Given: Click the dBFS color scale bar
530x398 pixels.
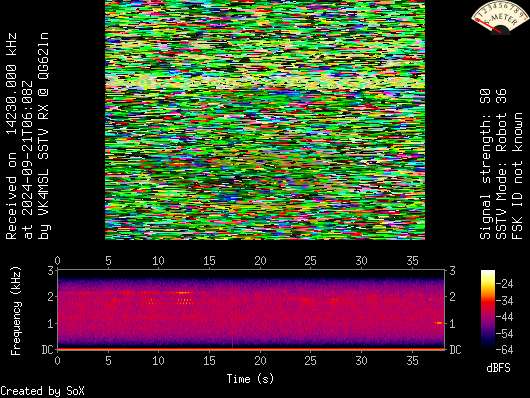Looking at the screenshot, I should [487, 309].
